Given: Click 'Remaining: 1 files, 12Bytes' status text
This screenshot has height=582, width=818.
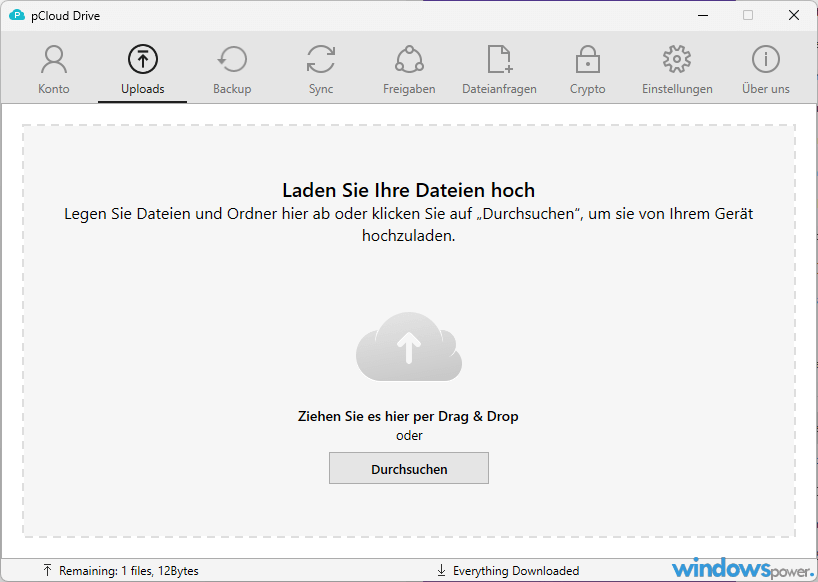Looking at the screenshot, I should point(129,571).
